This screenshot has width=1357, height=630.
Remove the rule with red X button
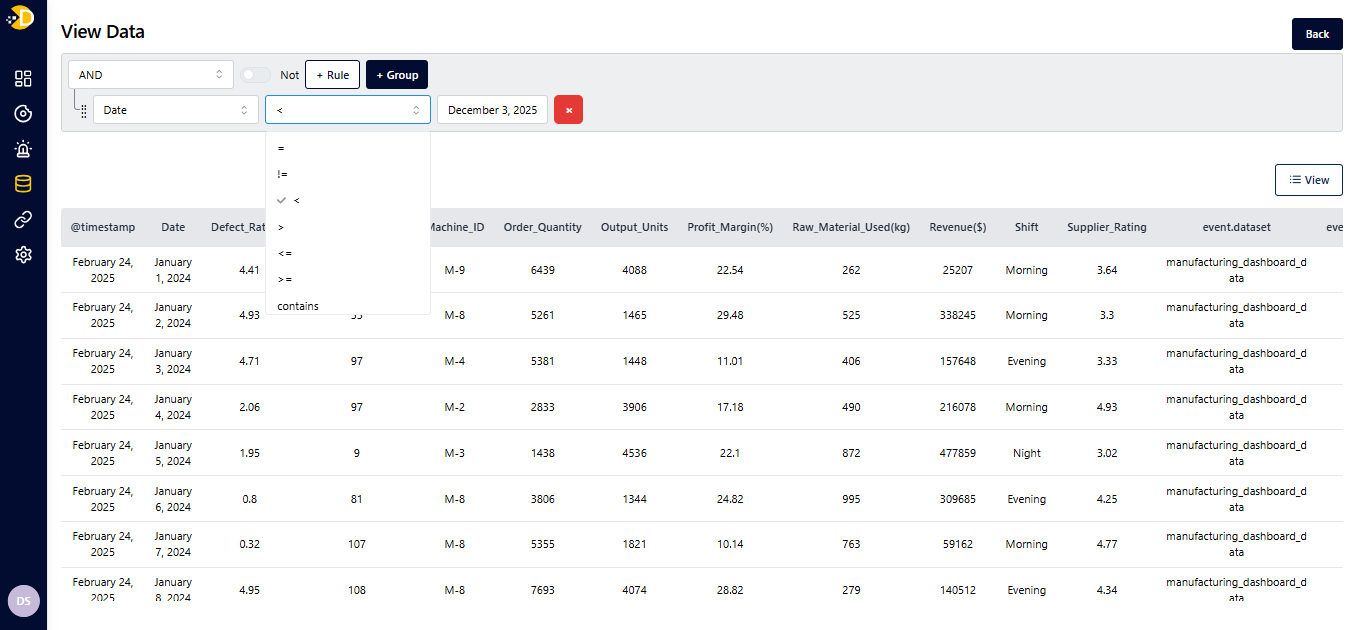click(x=568, y=110)
